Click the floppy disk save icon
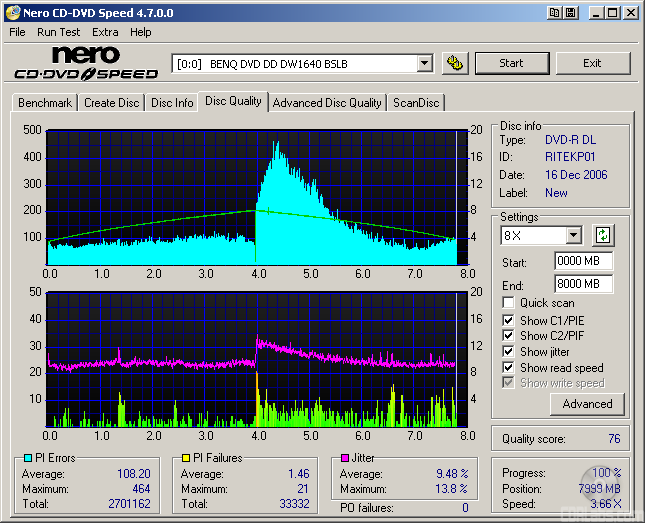 click(x=570, y=13)
